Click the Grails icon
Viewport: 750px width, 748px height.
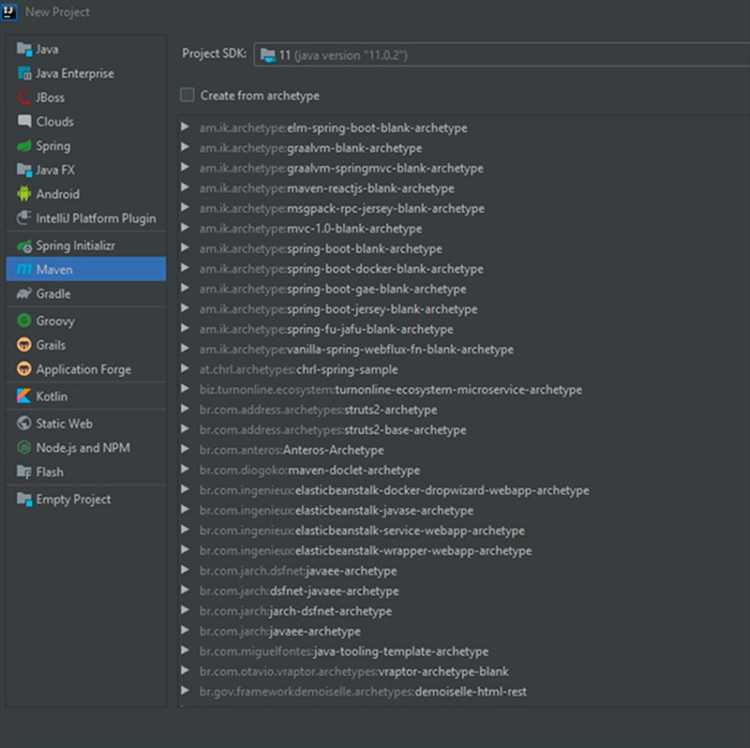coord(24,345)
